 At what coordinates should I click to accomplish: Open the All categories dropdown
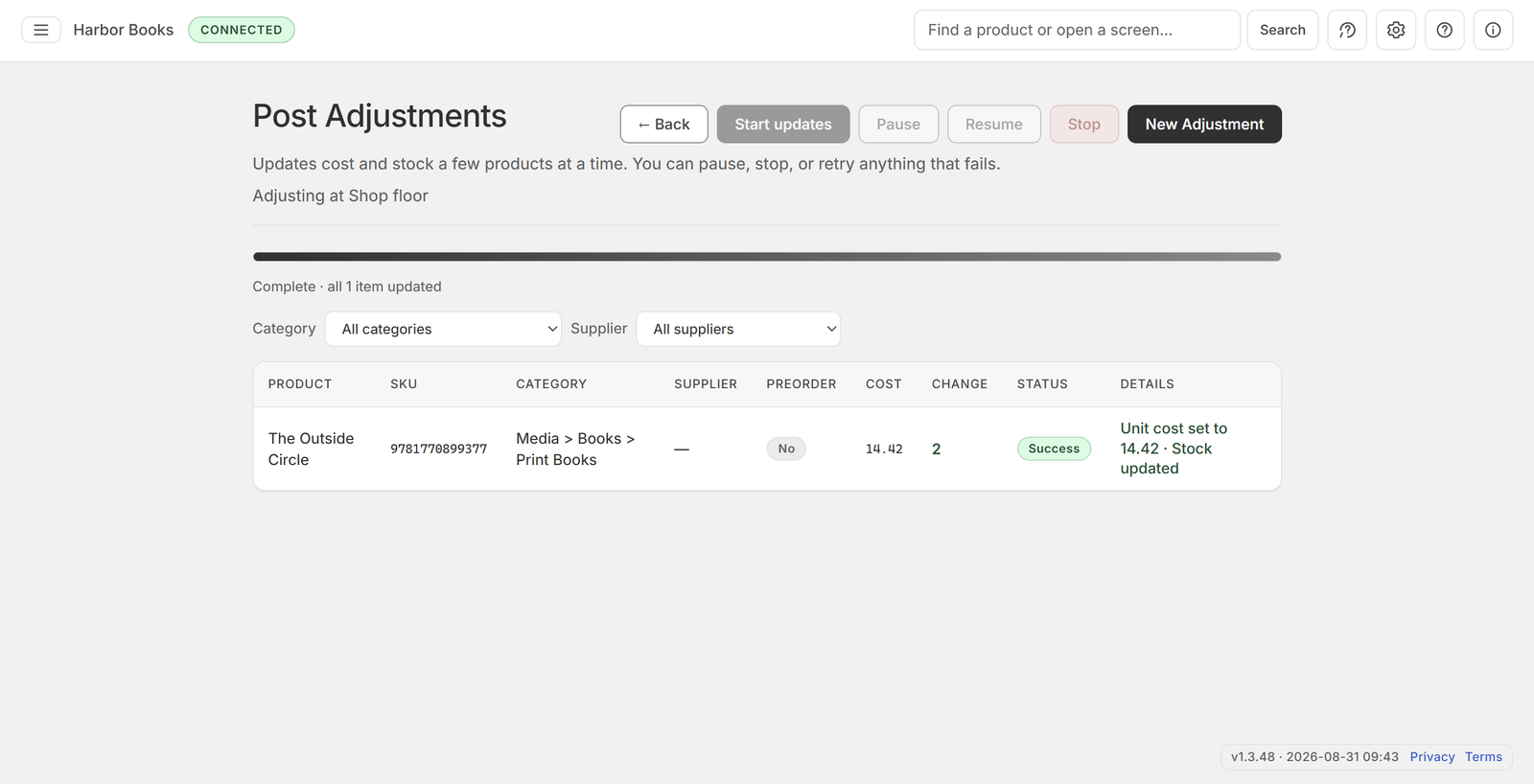tap(443, 329)
